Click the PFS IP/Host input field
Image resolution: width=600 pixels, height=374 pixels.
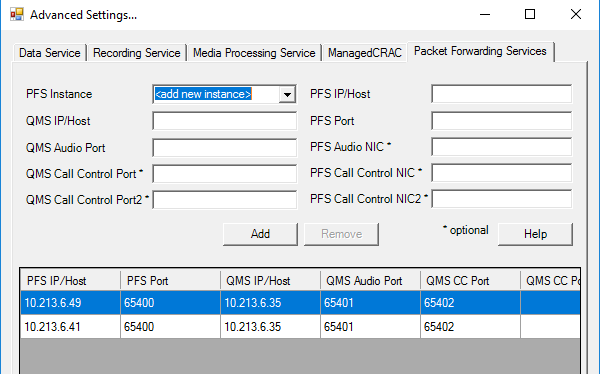(x=502, y=94)
